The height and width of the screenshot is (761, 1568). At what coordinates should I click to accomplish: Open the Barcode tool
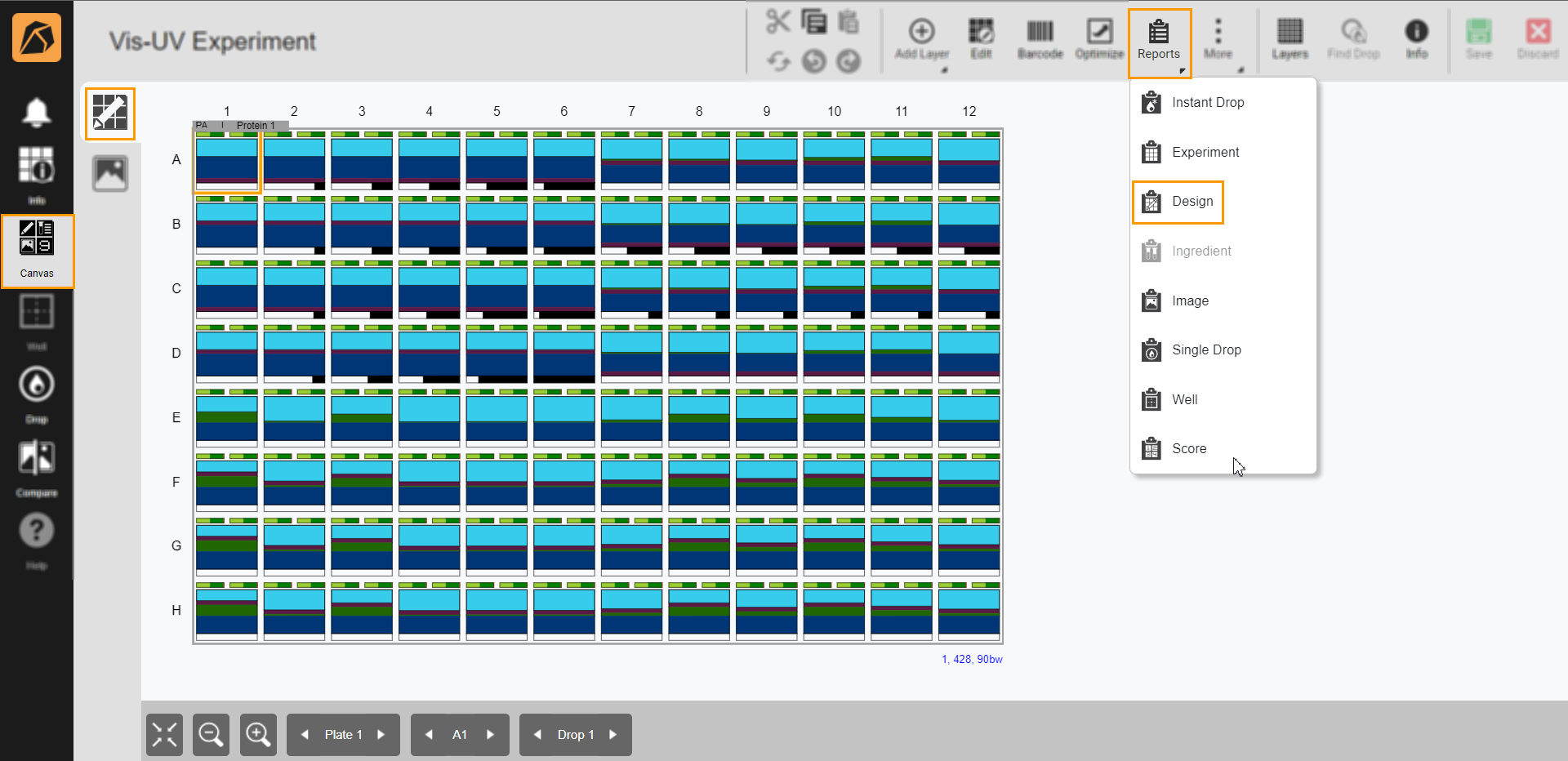[1040, 38]
